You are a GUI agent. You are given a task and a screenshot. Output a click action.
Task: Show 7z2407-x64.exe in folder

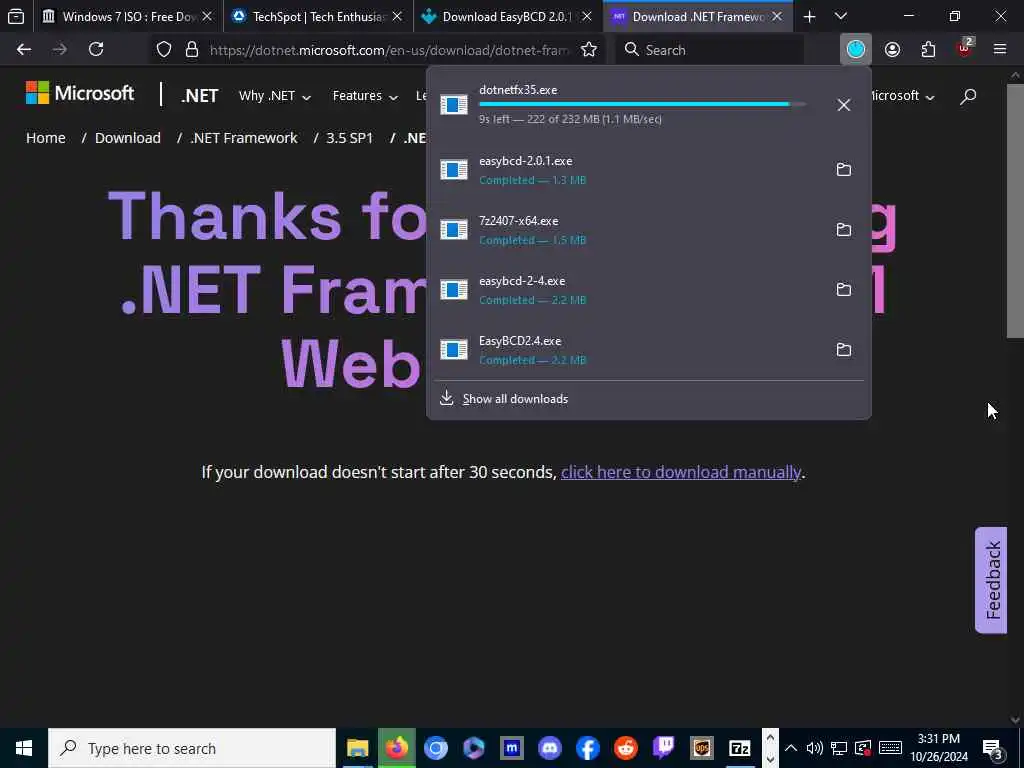coord(844,230)
